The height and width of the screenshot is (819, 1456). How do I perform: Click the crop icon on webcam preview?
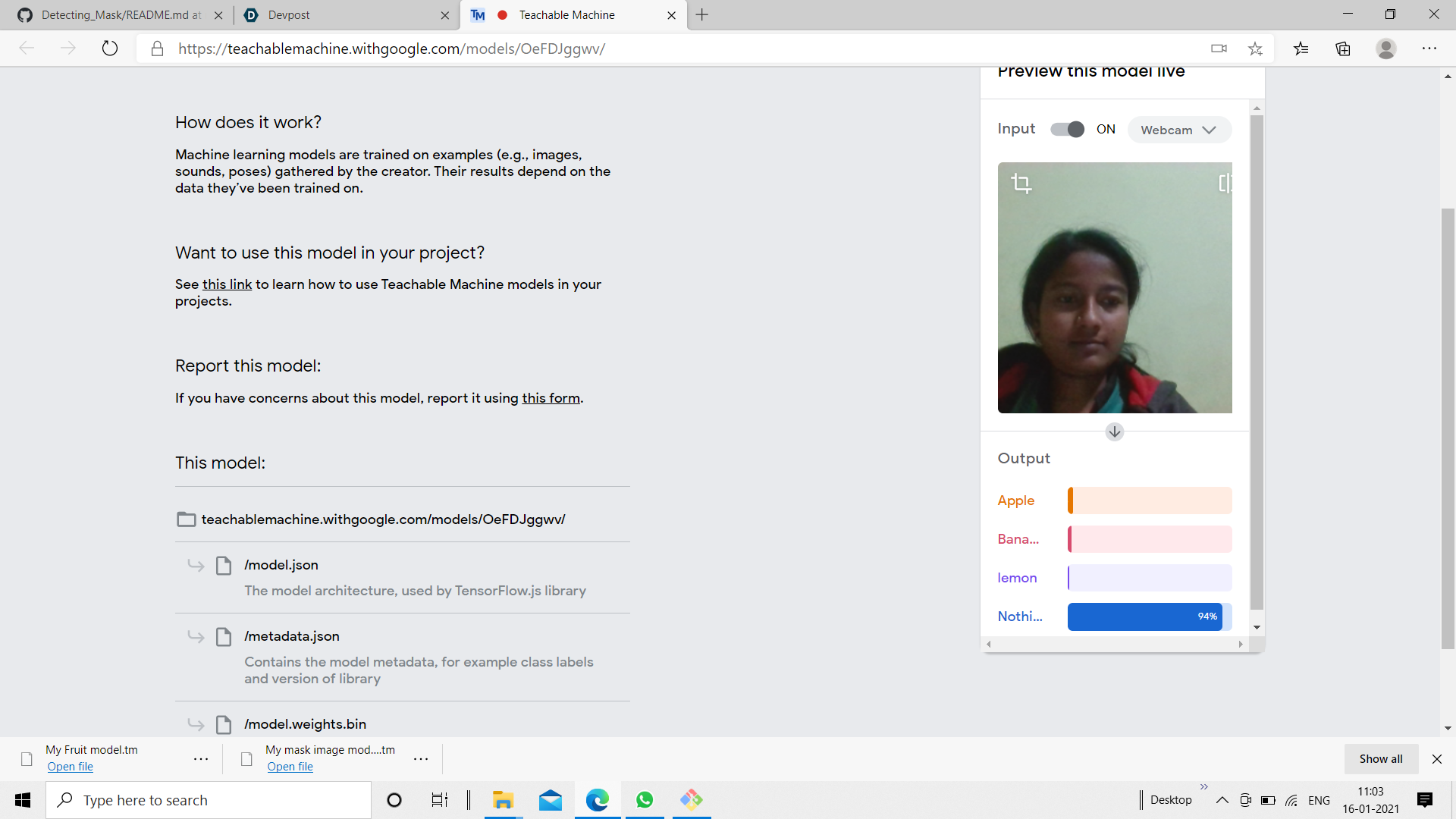pos(1021,184)
